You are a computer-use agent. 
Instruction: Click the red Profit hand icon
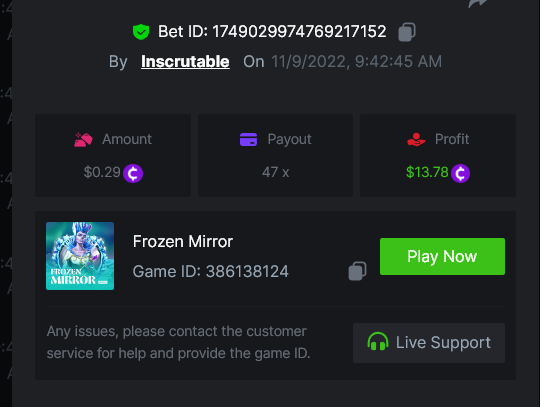point(416,139)
